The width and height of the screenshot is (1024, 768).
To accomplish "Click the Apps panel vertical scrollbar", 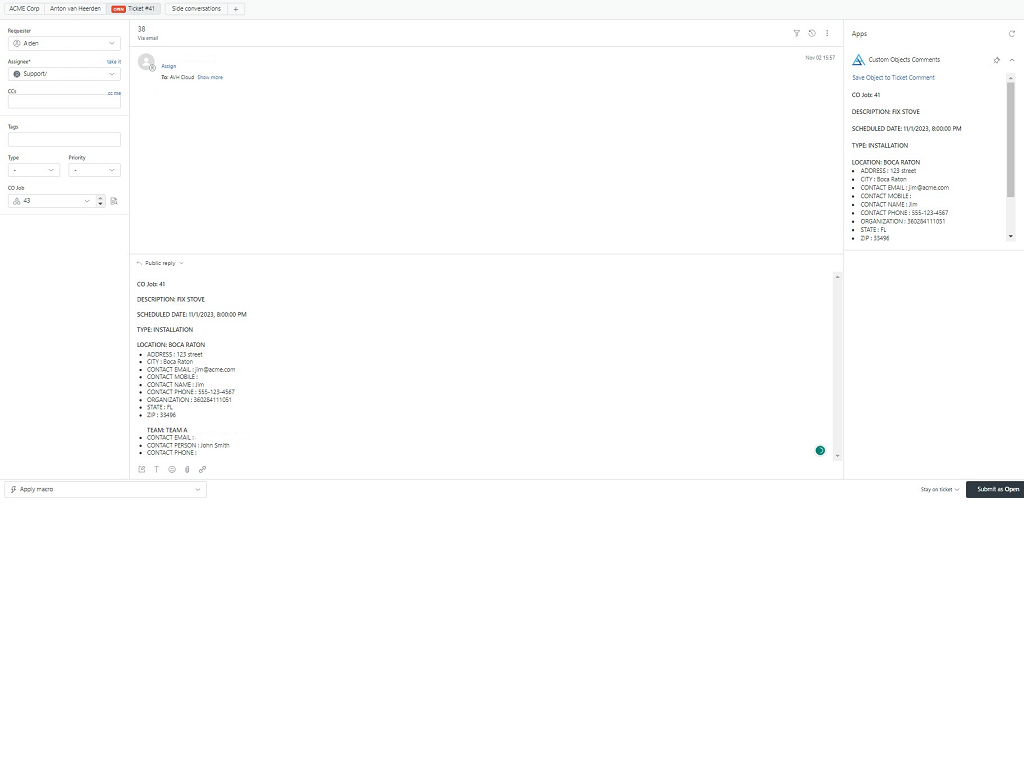I will click(1010, 140).
